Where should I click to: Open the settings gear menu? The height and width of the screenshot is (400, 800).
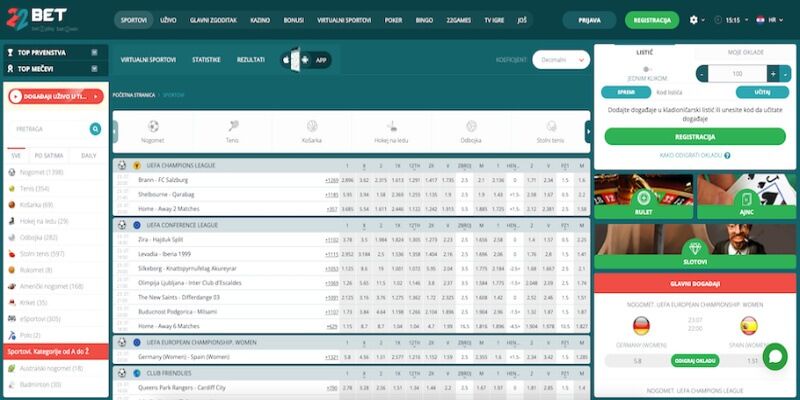[x=693, y=20]
